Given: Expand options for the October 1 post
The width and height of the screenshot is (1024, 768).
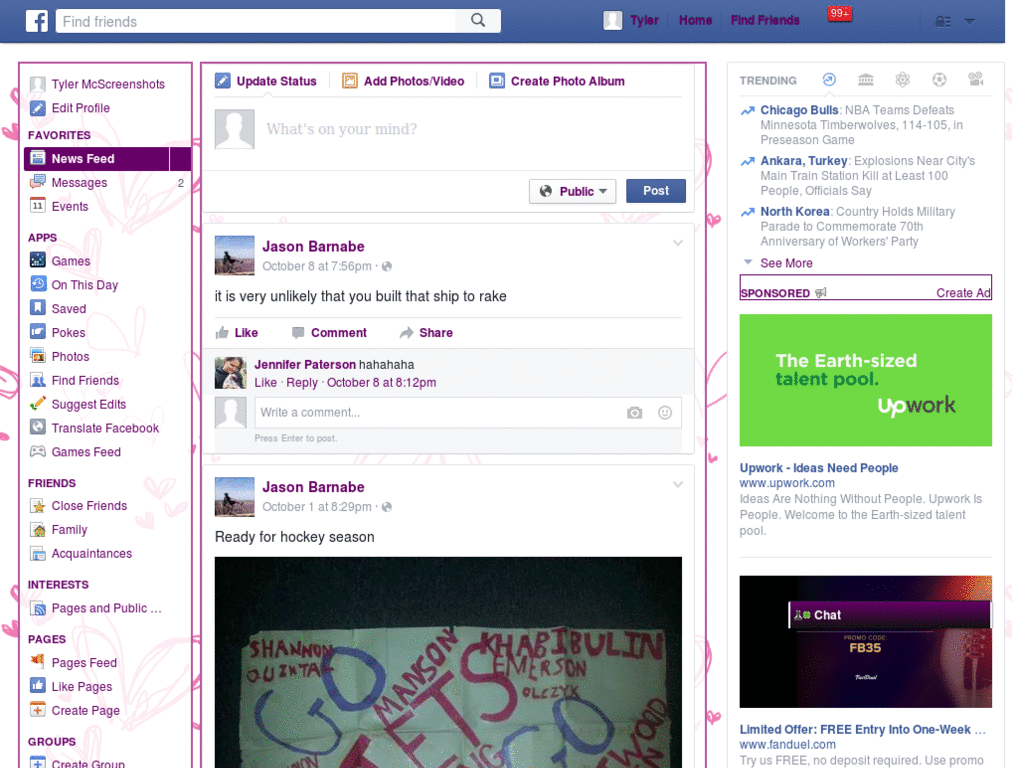Looking at the screenshot, I should 678,484.
